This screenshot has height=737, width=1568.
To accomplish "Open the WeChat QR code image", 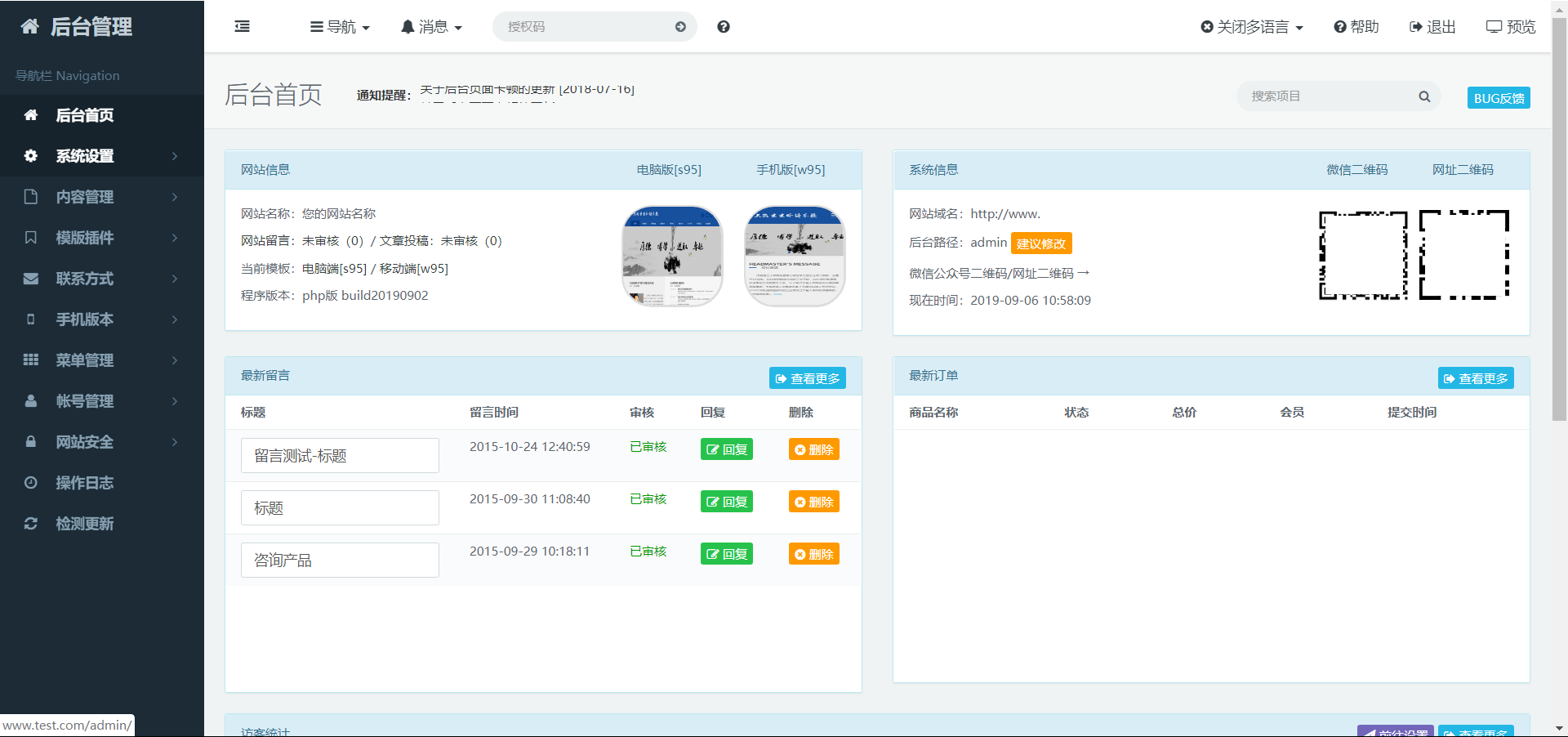I will tap(1363, 256).
